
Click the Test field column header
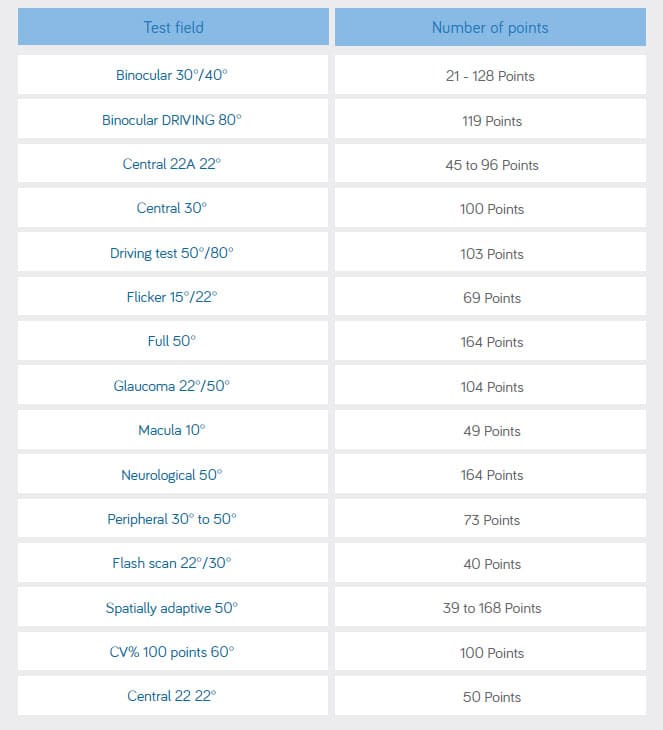point(173,27)
